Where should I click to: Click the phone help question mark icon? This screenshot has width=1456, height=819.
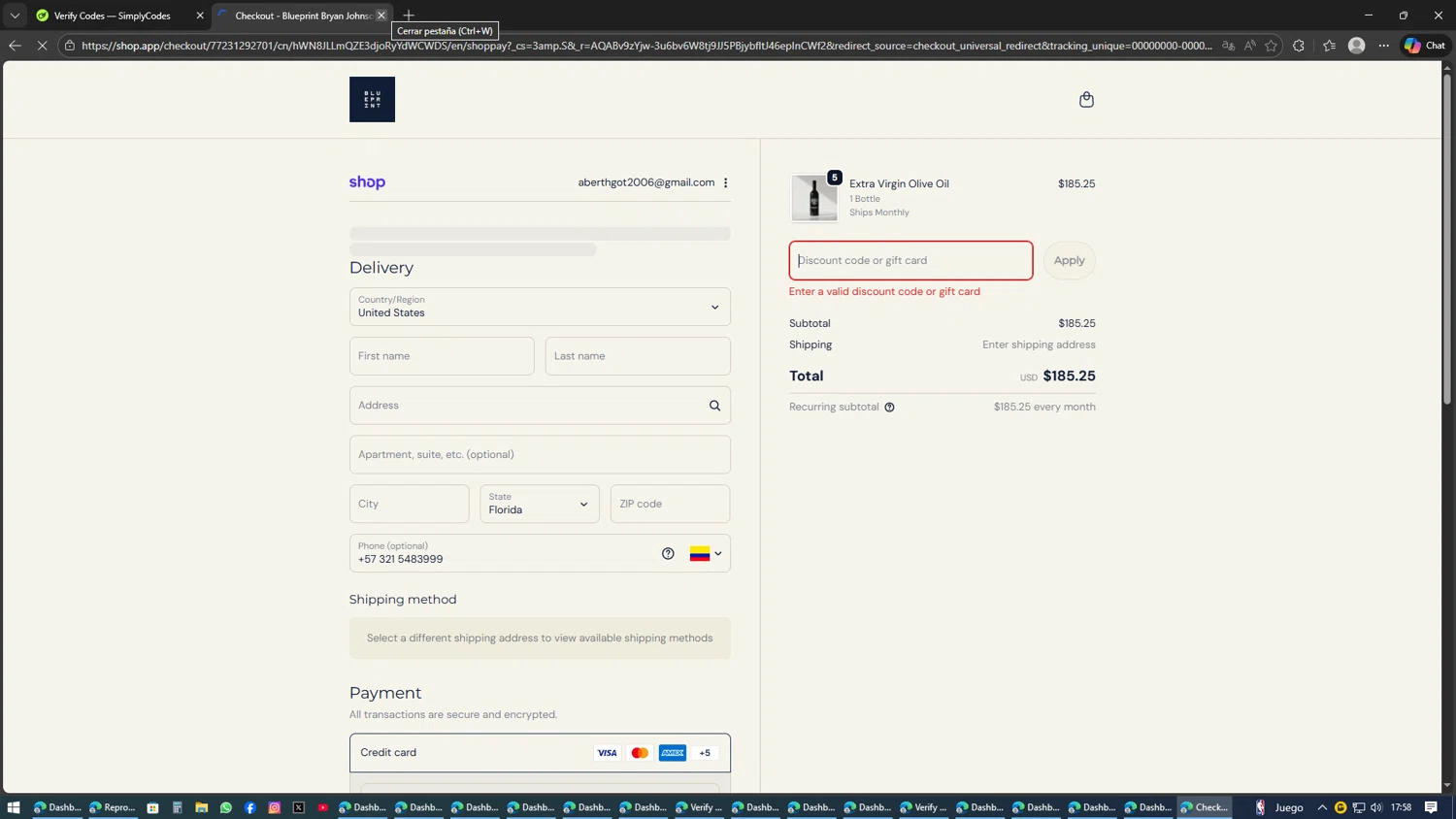(x=668, y=553)
